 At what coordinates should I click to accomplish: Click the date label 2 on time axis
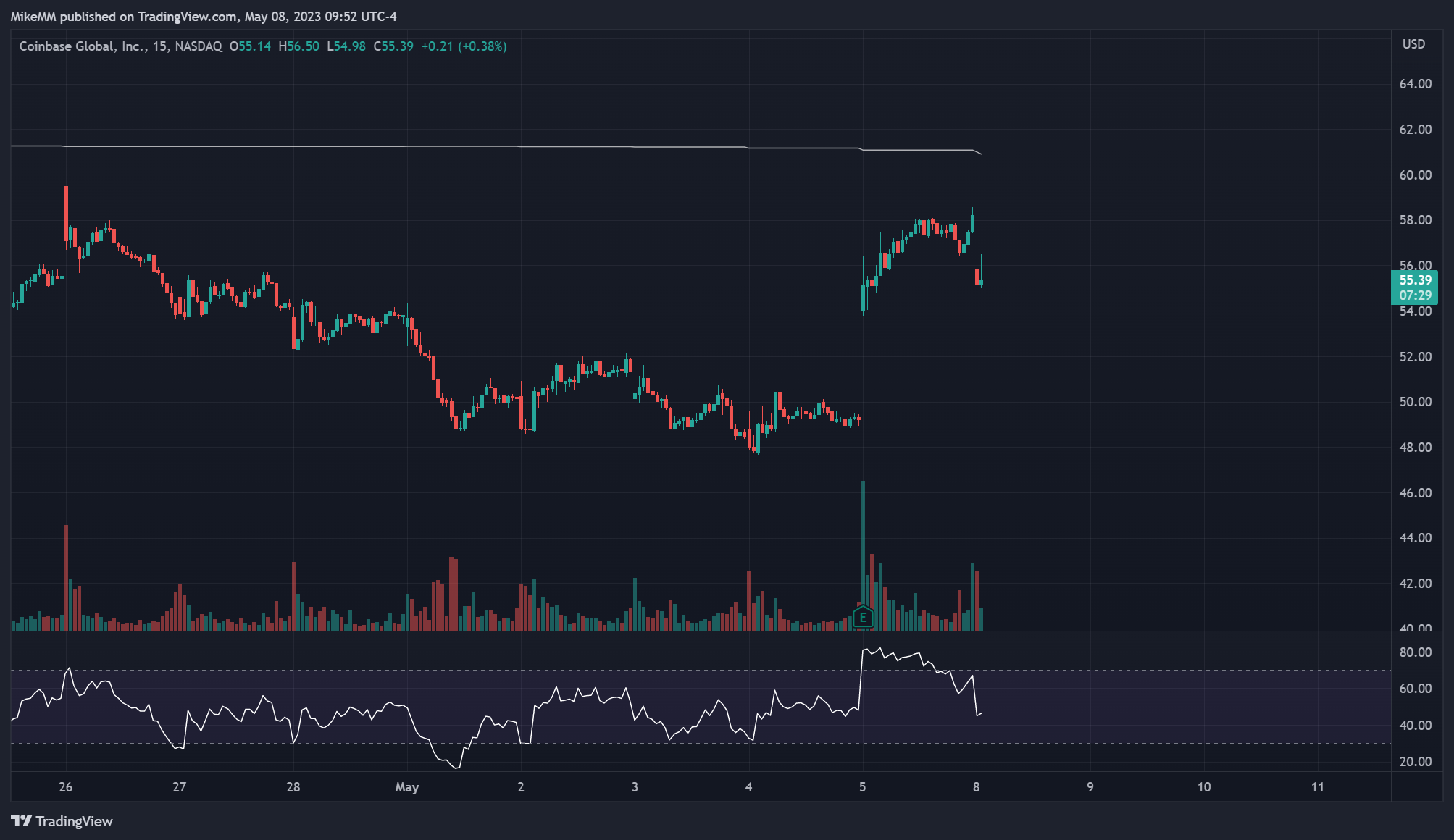521,787
